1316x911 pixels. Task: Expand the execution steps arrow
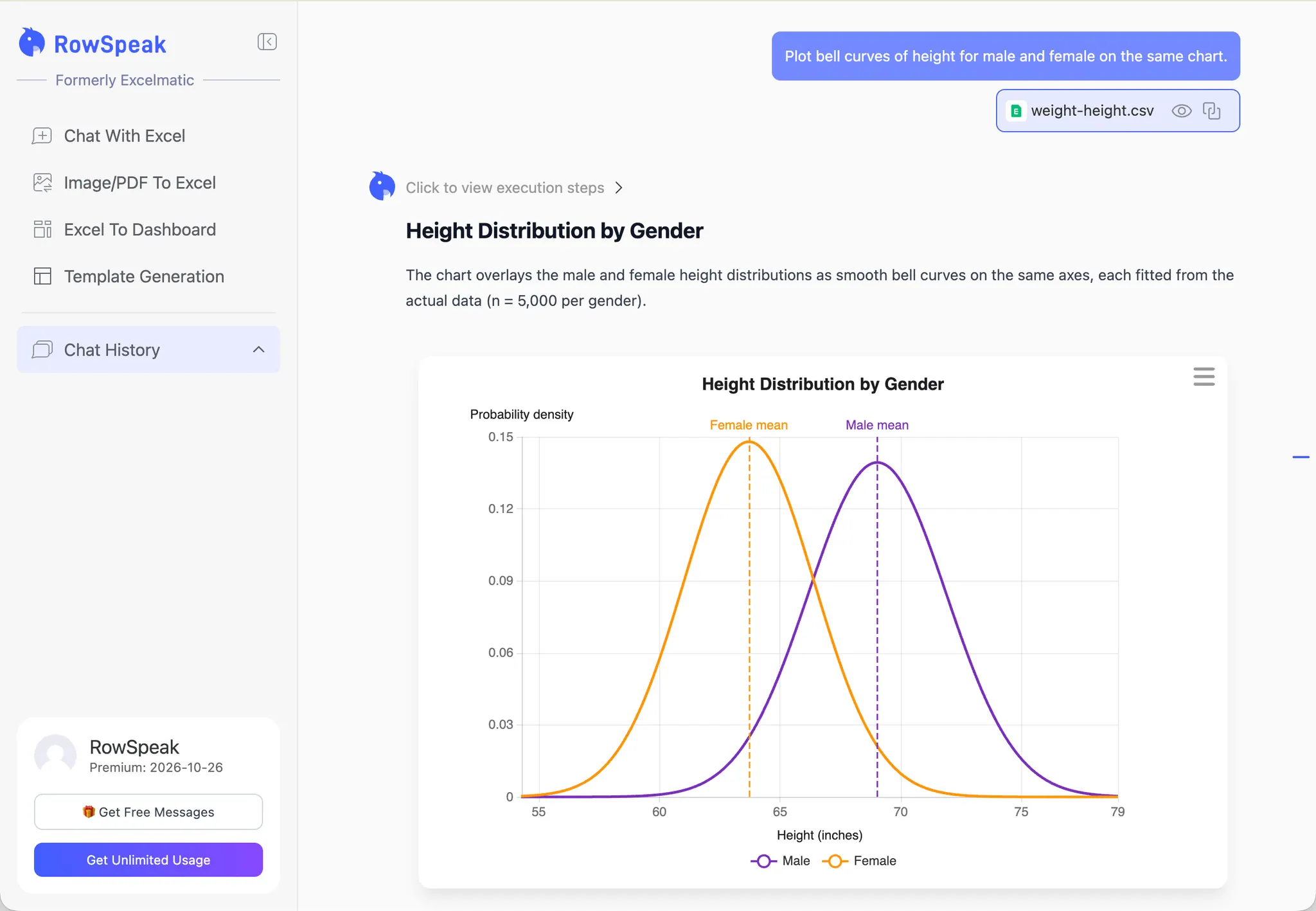point(619,188)
